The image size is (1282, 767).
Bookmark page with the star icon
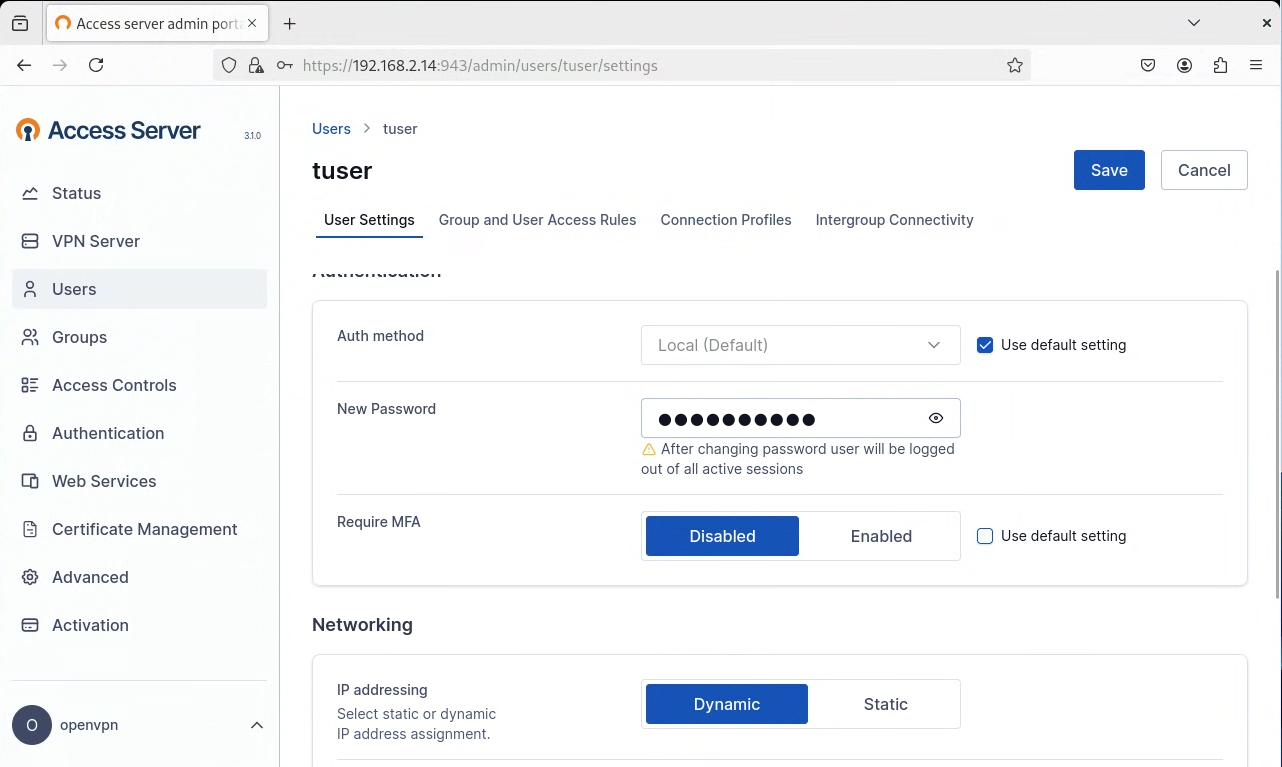tap(1015, 65)
